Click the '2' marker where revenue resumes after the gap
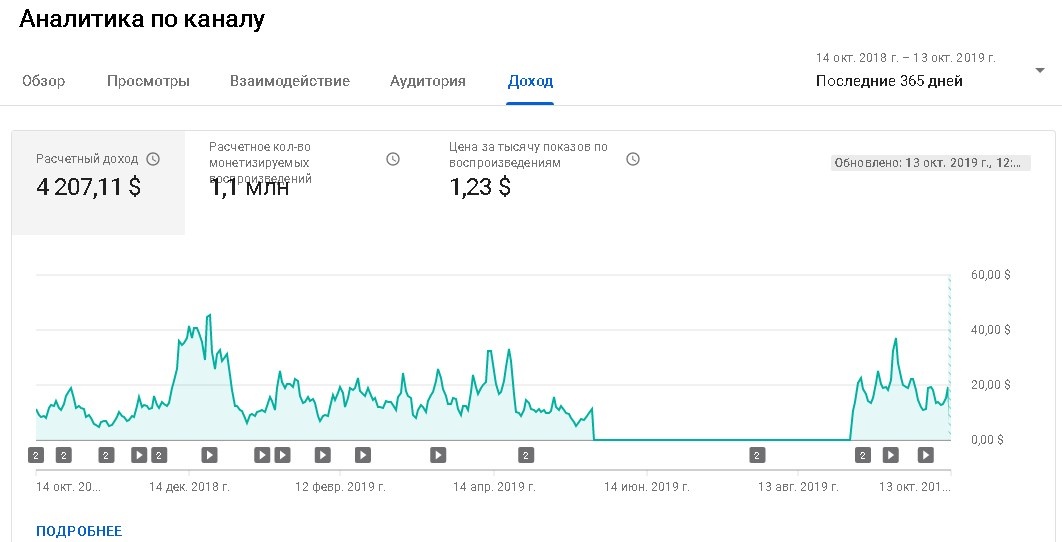 [x=863, y=455]
